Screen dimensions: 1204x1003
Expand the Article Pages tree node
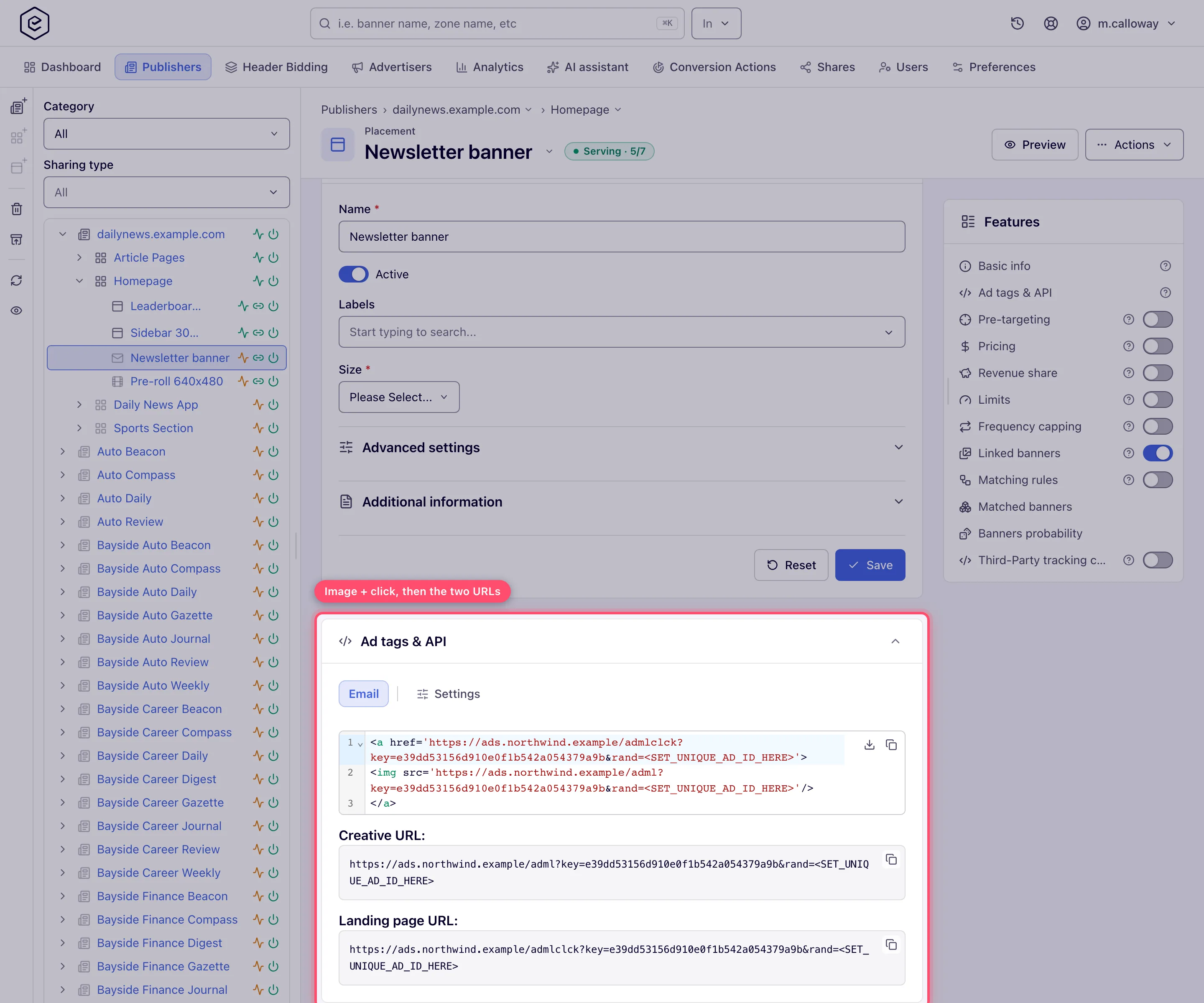point(80,258)
